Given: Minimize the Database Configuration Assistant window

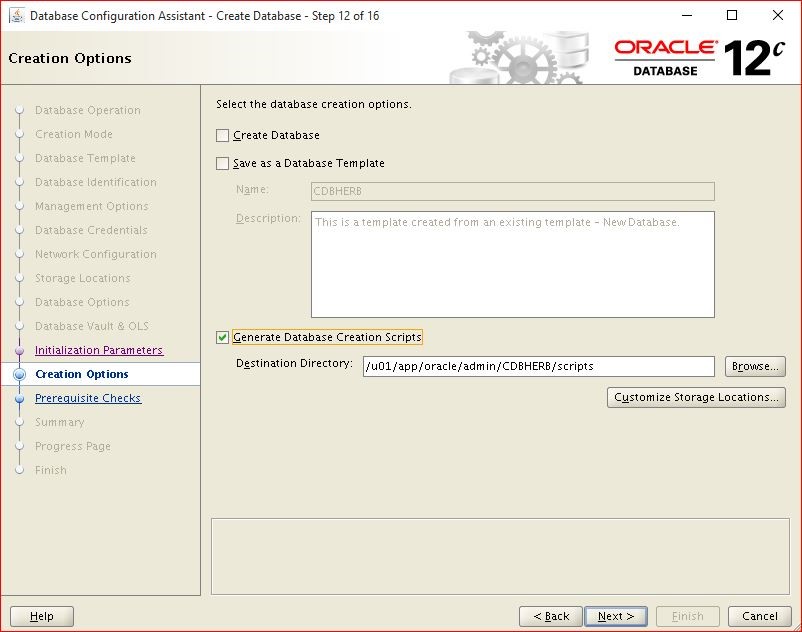Looking at the screenshot, I should [x=687, y=15].
